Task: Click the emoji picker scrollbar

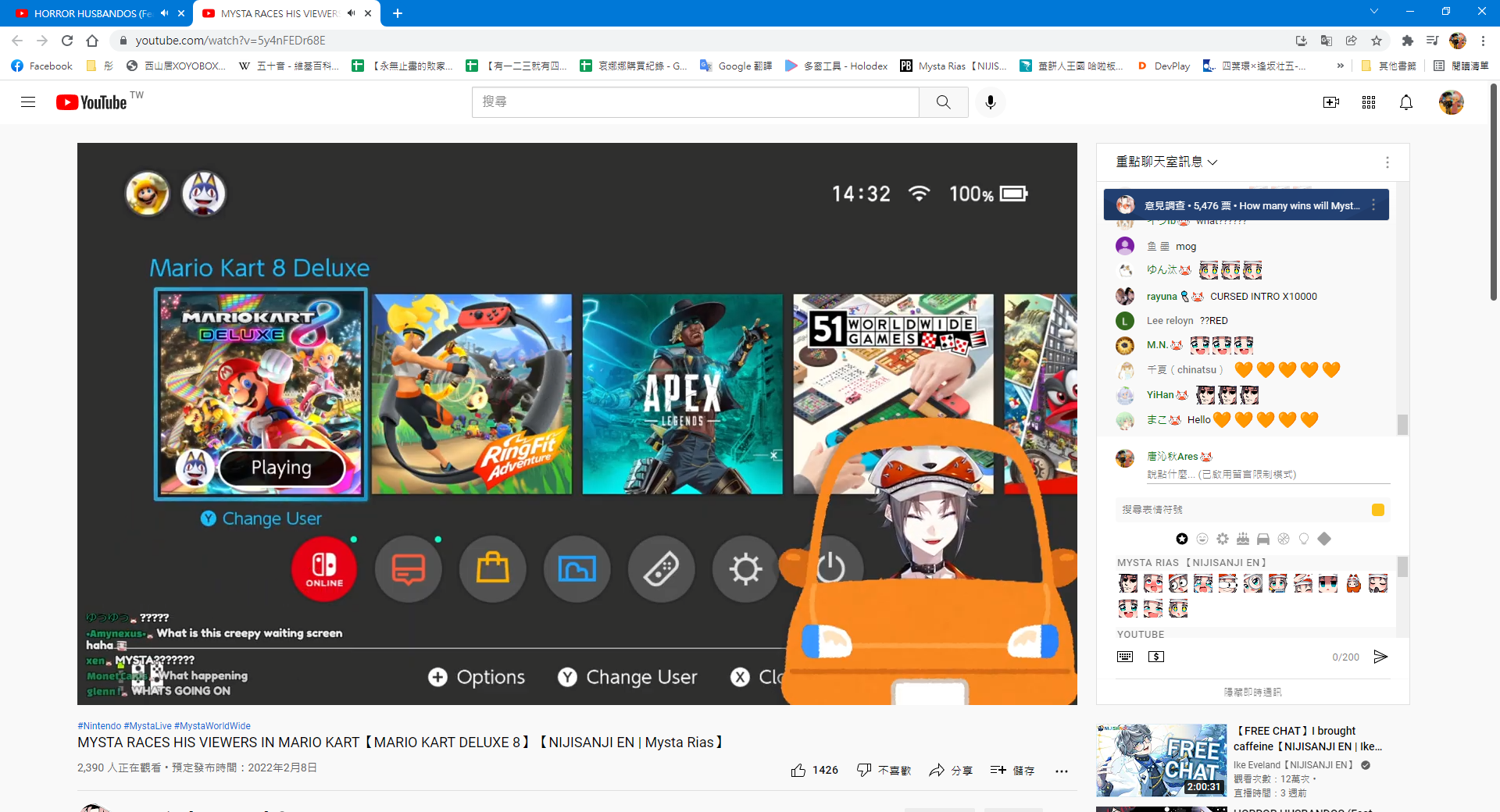Action: tap(1402, 566)
